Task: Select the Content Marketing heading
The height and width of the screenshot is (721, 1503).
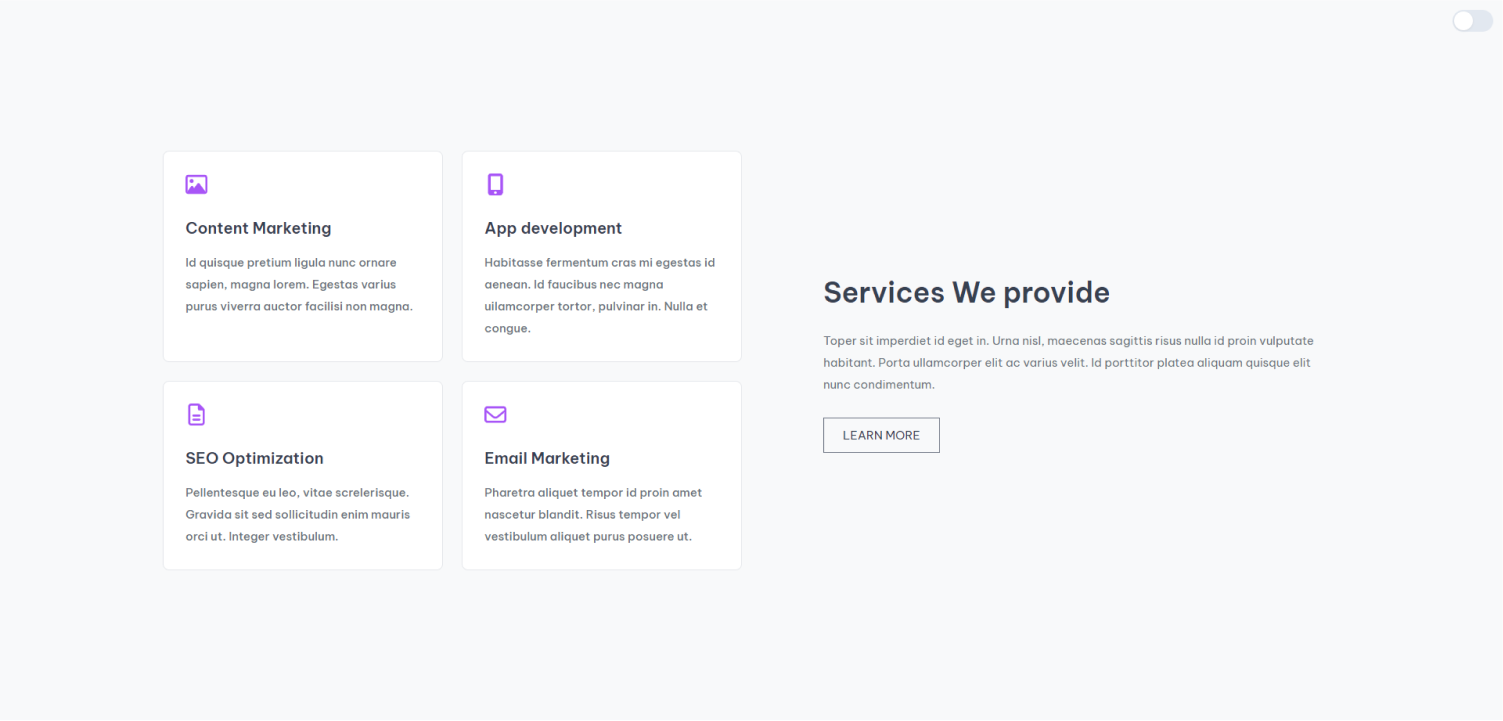Action: point(258,228)
